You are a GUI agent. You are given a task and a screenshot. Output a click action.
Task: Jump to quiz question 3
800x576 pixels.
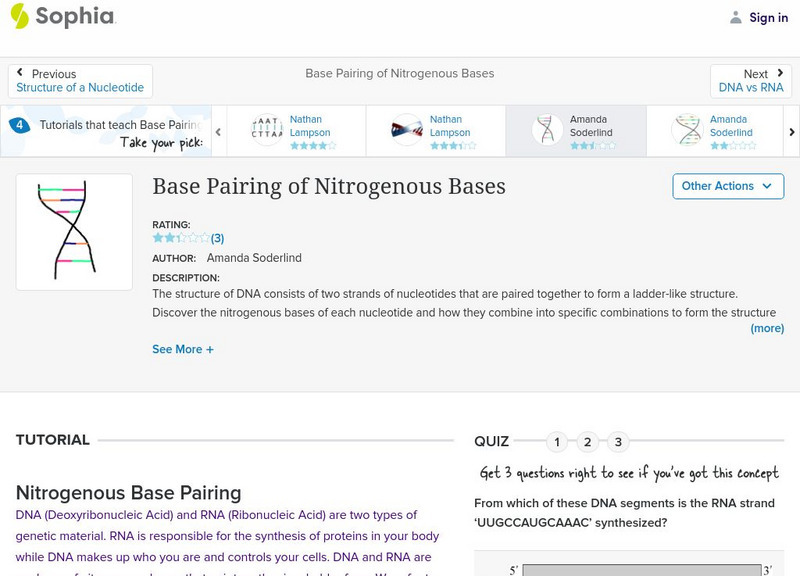pos(619,442)
